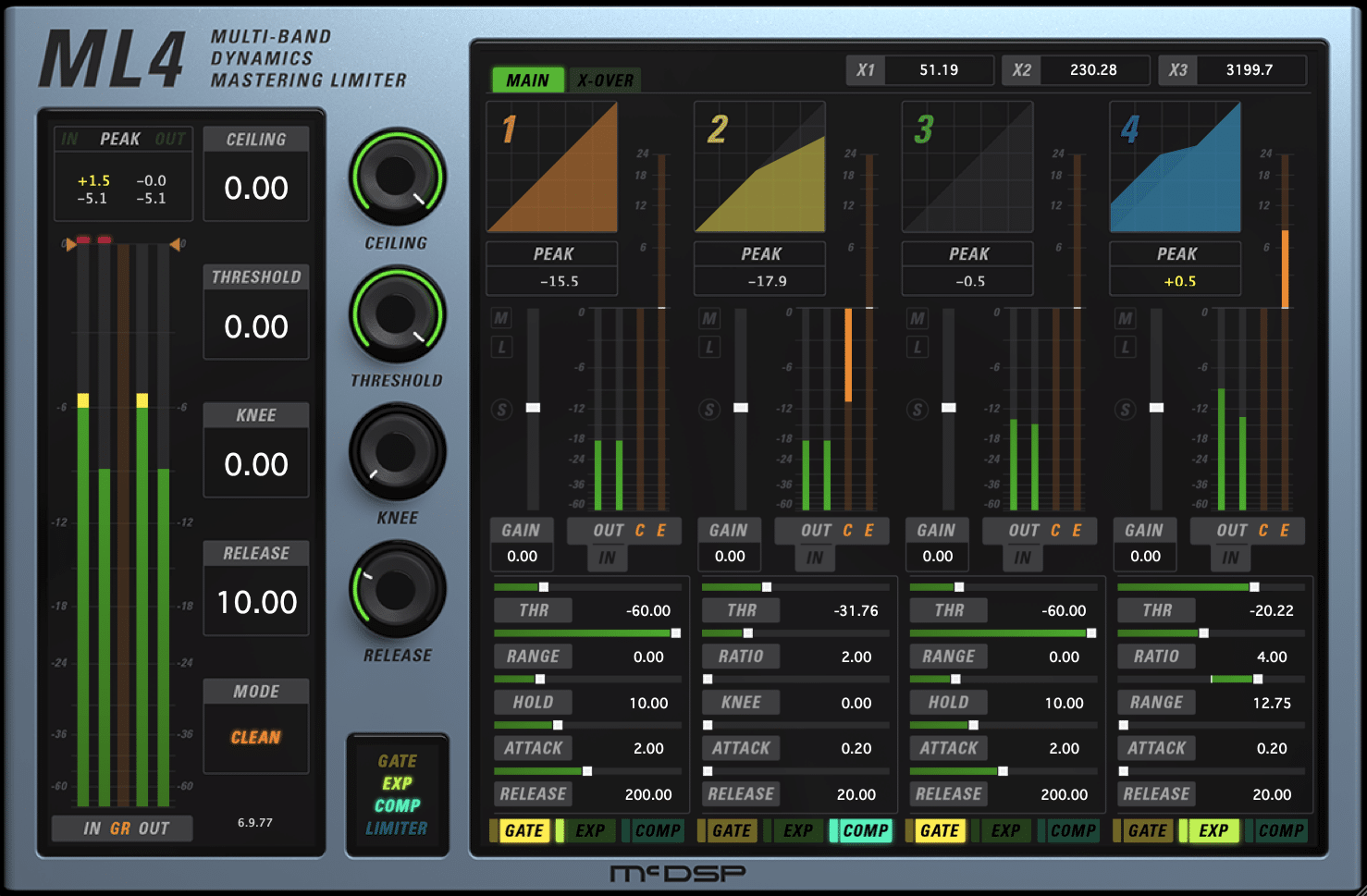Click the L button on band 3
The height and width of the screenshot is (896, 1367).
(917, 348)
